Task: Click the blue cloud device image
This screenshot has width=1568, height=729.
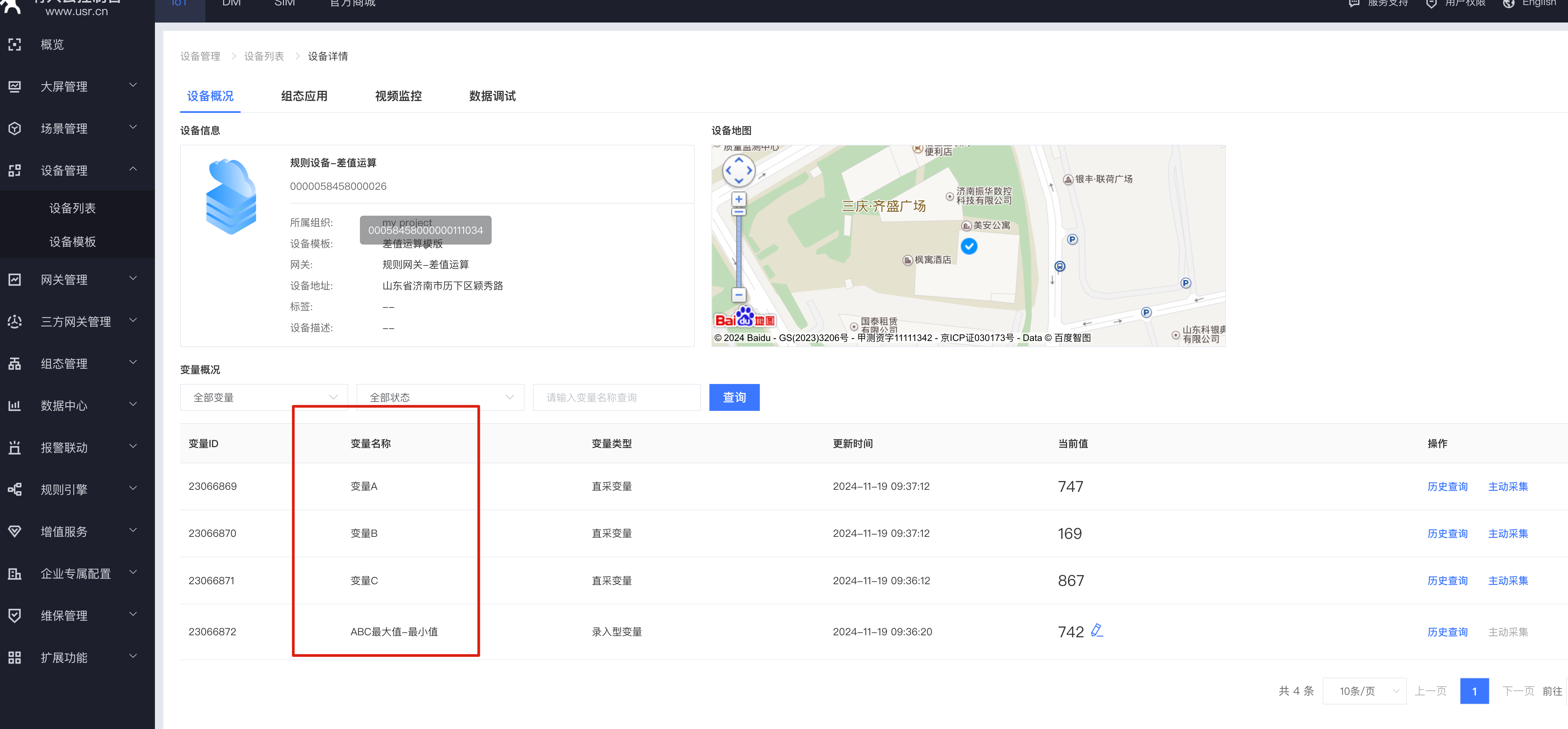Action: [x=231, y=197]
